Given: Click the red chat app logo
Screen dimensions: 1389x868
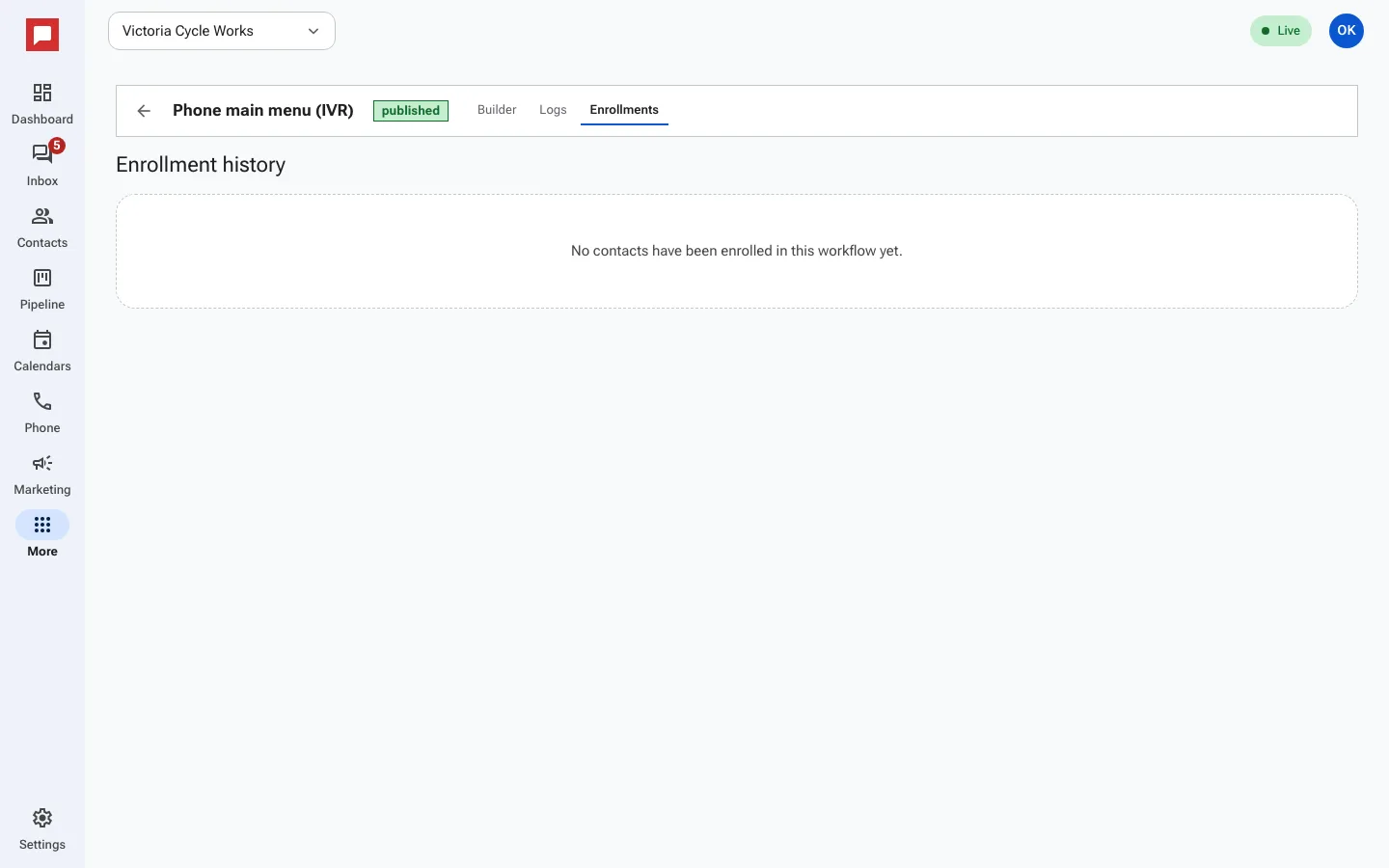Looking at the screenshot, I should pyautogui.click(x=42, y=36).
